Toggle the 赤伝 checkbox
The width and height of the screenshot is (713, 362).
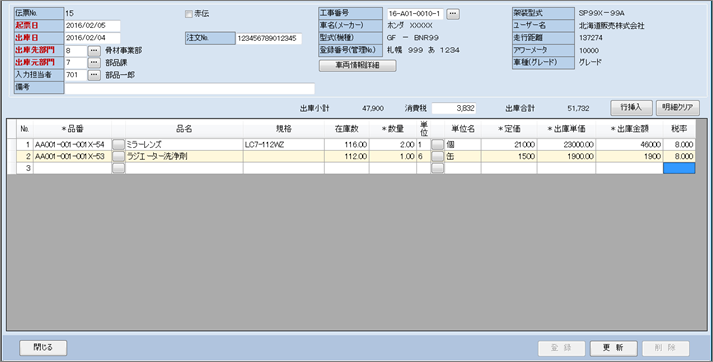tap(189, 14)
